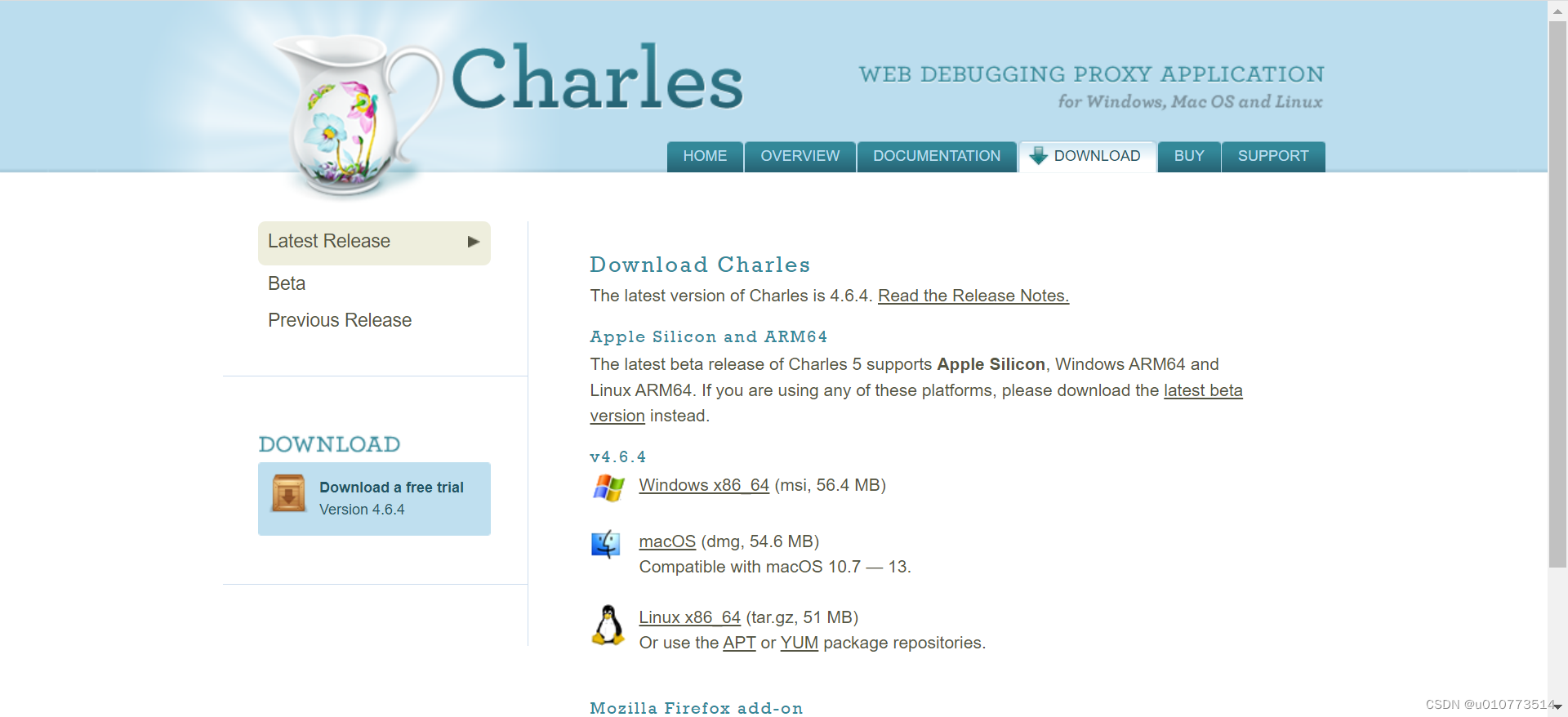This screenshot has height=717, width=1568.
Task: Click the Charles jug logo image
Action: [356, 114]
